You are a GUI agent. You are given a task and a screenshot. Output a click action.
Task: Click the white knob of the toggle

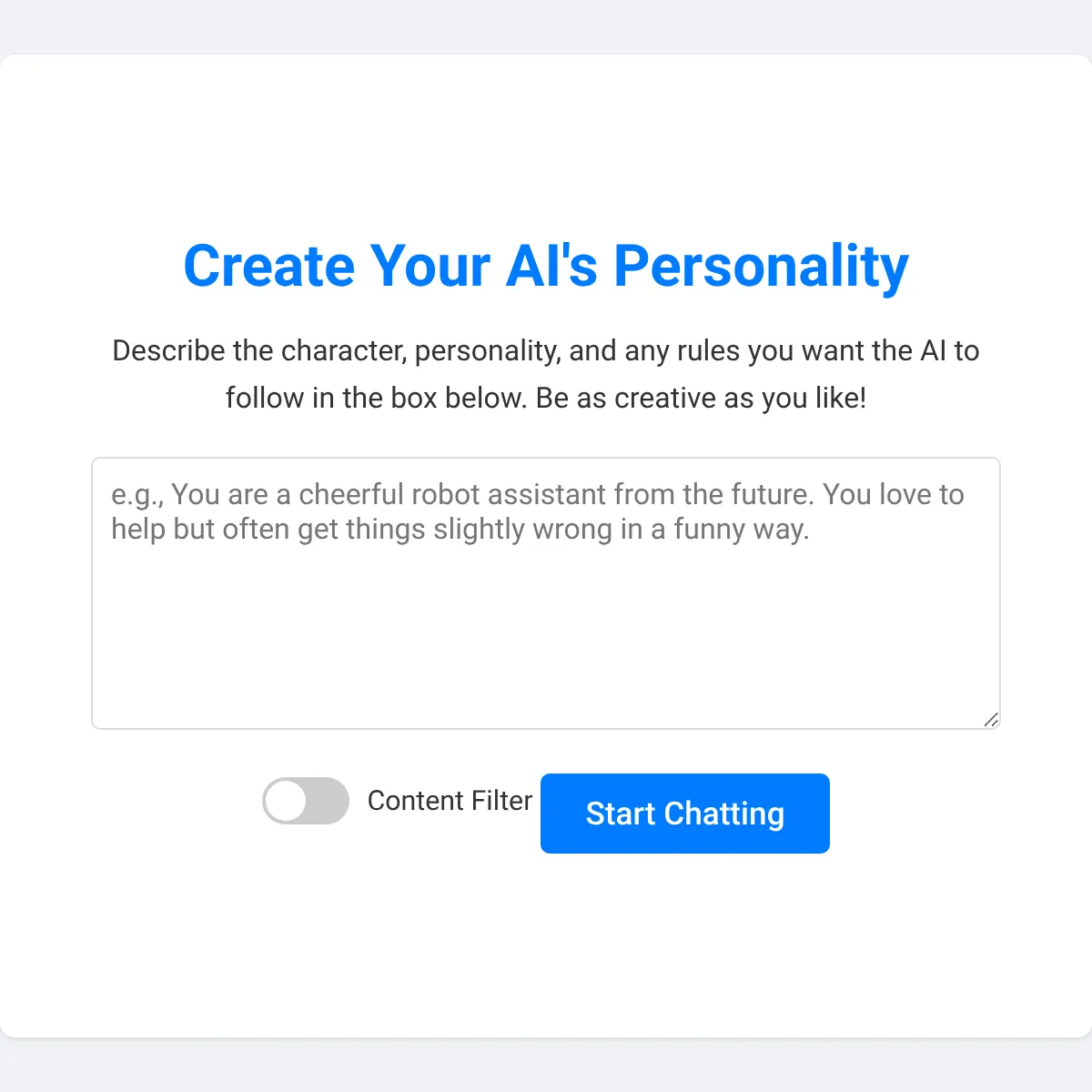coord(286,801)
